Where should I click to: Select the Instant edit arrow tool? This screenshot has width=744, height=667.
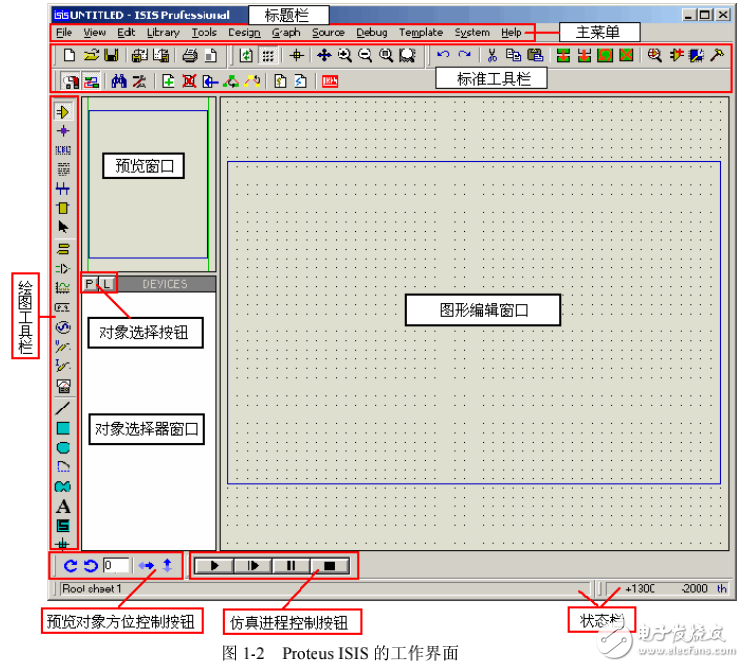63,227
